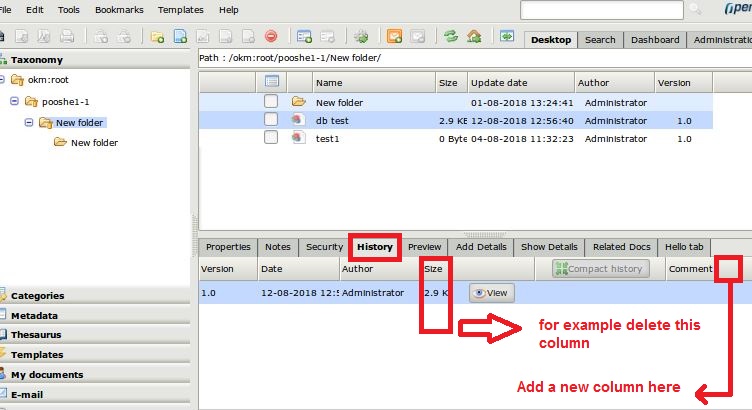Collapse the pooshe1-1 folder node
Screen dimensions: 752x410
[15, 102]
